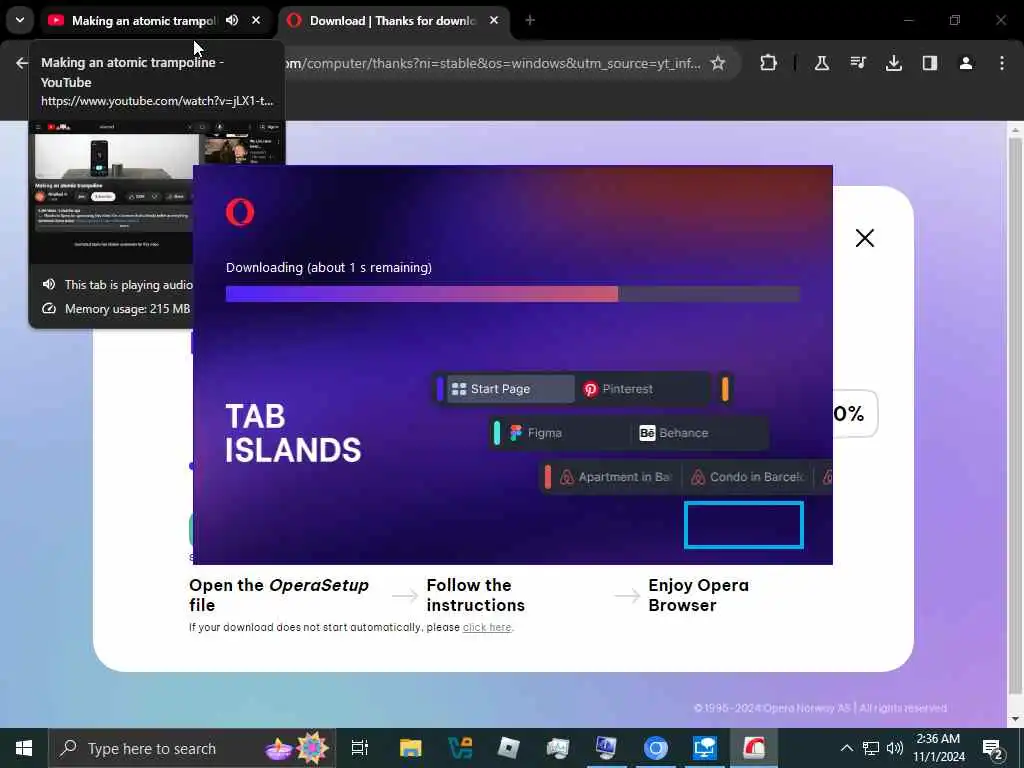Open the media controls icon in toolbar

[x=858, y=63]
